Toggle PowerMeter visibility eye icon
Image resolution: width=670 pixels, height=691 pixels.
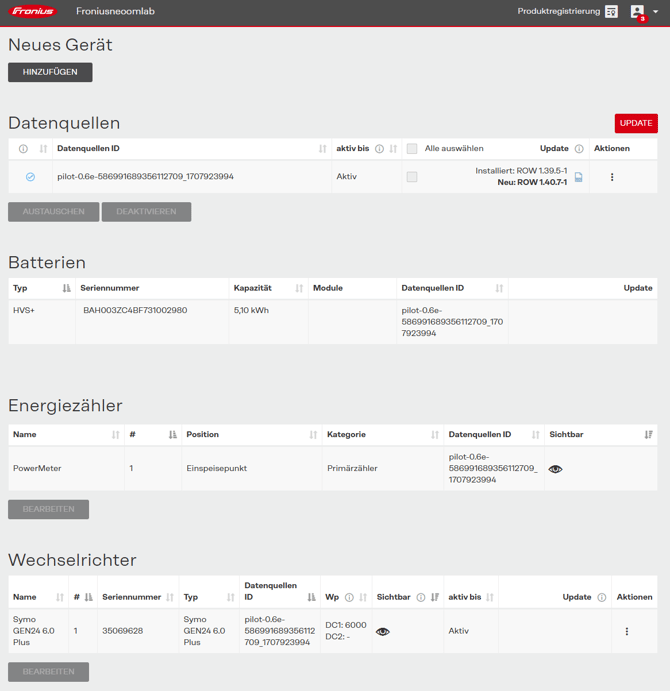(x=556, y=469)
